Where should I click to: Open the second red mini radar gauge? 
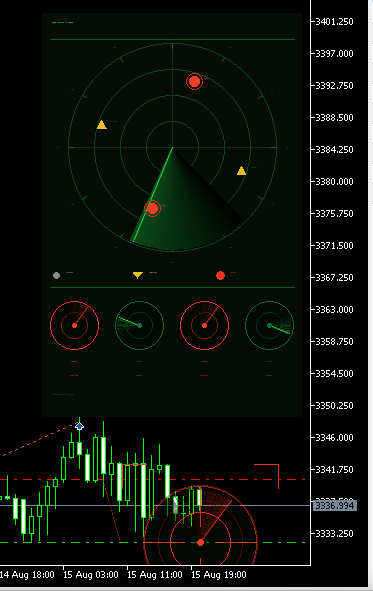(205, 325)
